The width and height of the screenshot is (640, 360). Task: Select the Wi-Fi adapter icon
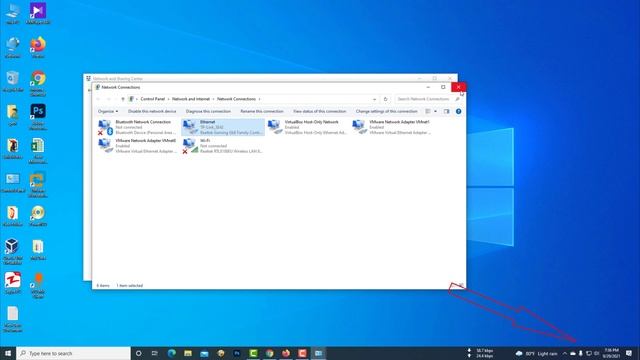189,146
